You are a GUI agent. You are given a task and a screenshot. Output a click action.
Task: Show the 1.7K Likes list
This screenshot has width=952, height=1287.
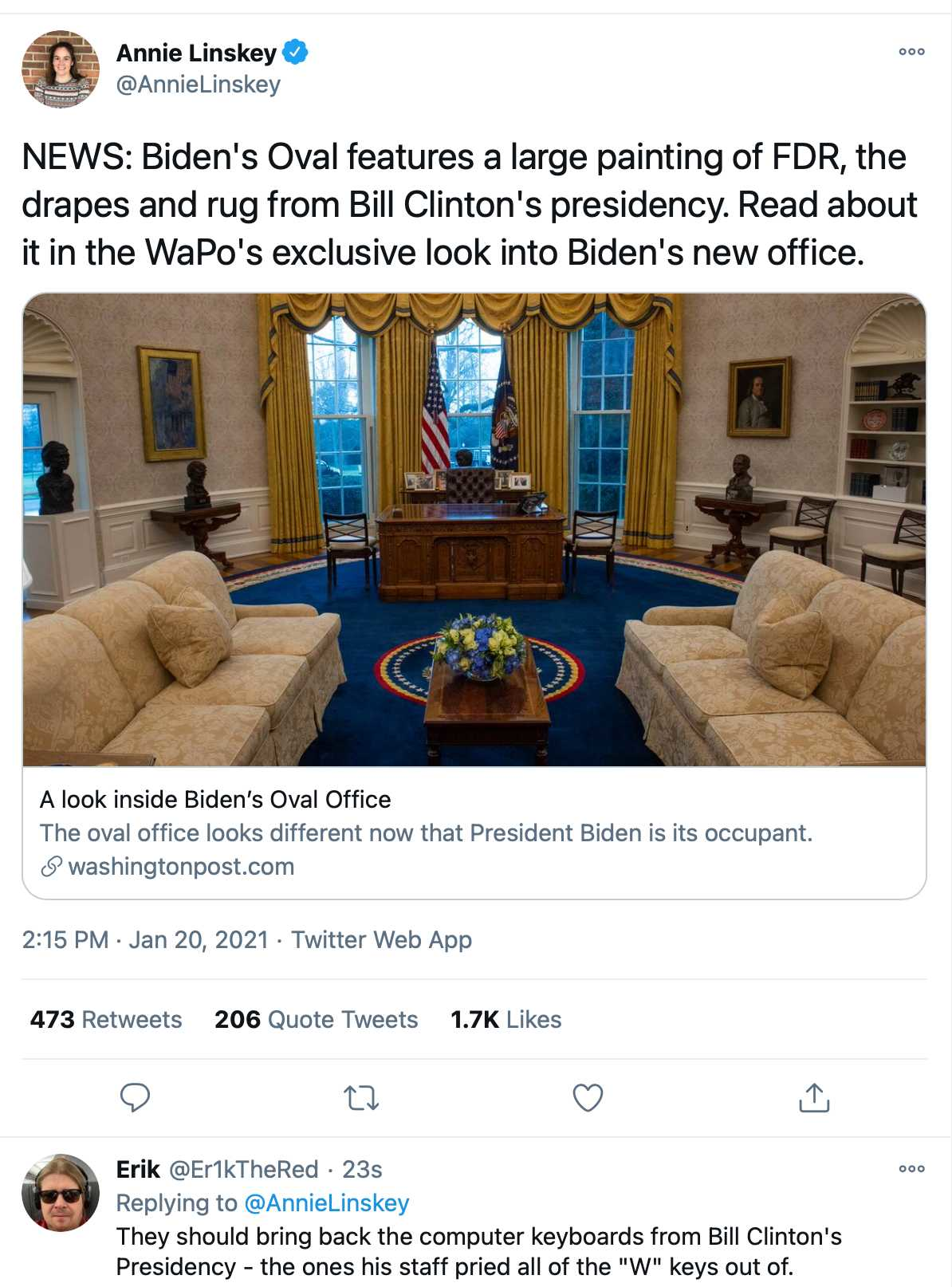506,1019
